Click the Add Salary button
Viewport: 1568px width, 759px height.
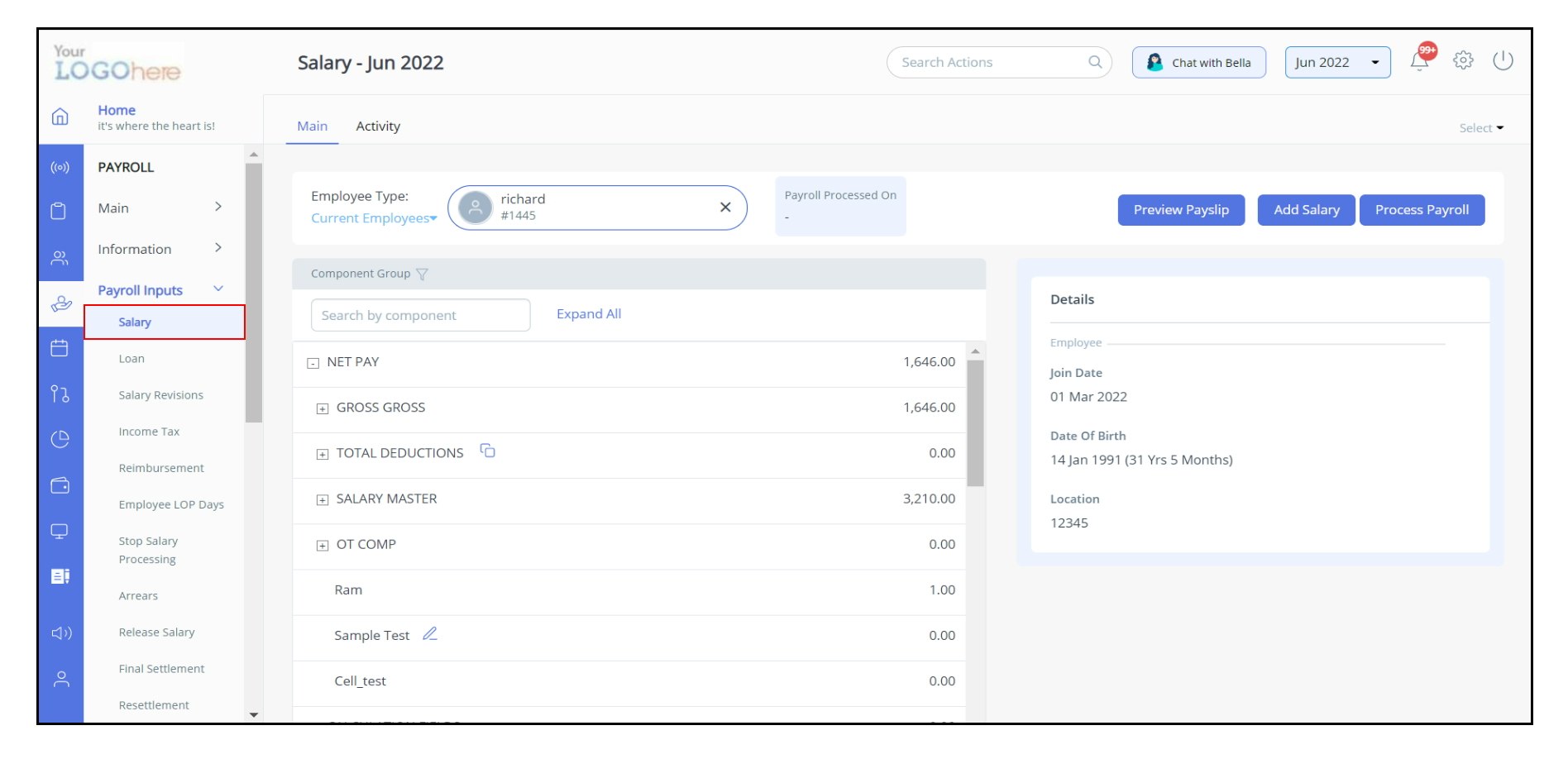click(x=1306, y=210)
